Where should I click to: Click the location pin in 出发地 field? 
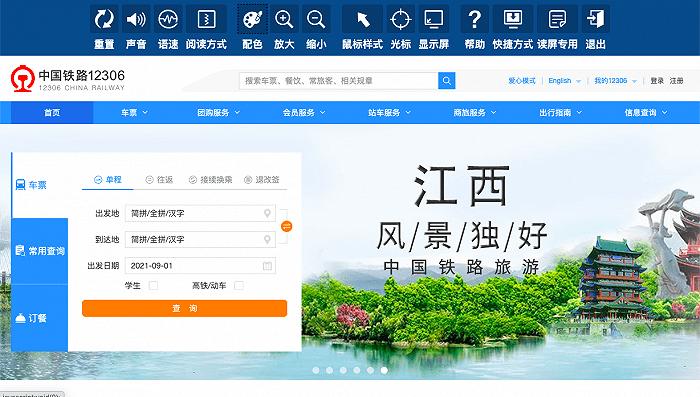pyautogui.click(x=267, y=213)
